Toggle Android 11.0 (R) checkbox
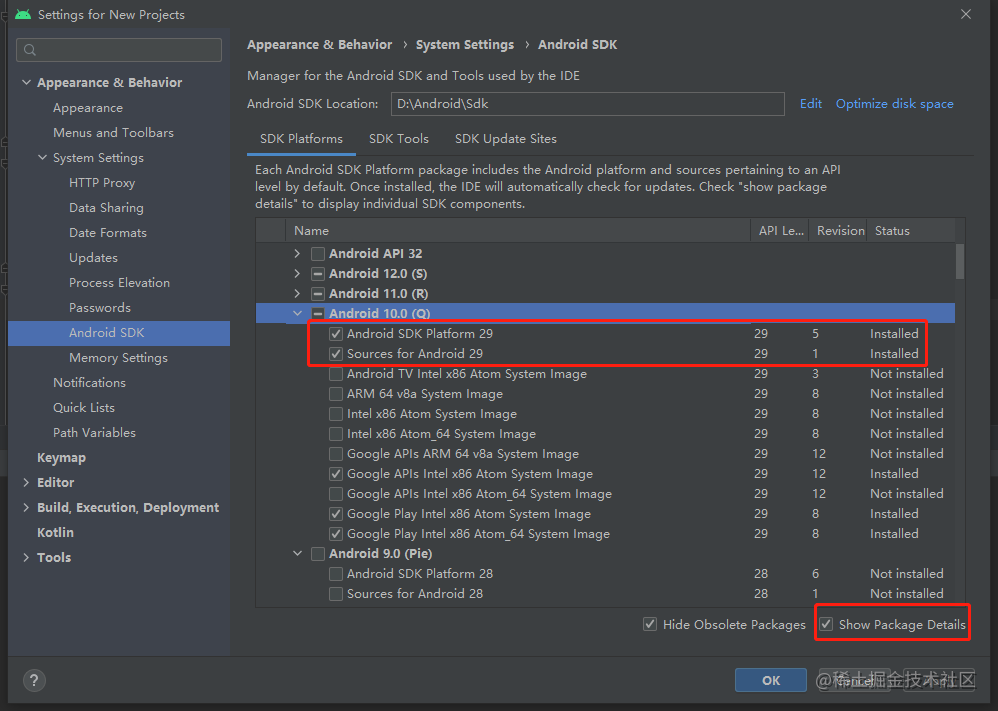The width and height of the screenshot is (998, 711). click(318, 294)
